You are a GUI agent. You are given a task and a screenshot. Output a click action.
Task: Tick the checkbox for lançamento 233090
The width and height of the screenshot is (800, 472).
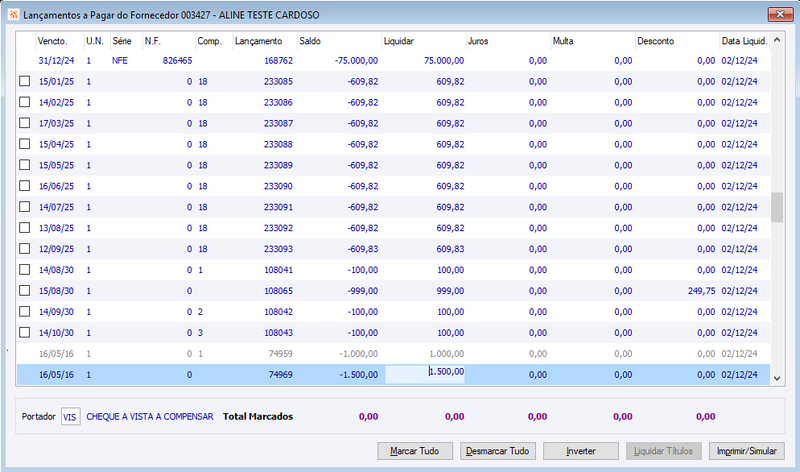tap(24, 186)
